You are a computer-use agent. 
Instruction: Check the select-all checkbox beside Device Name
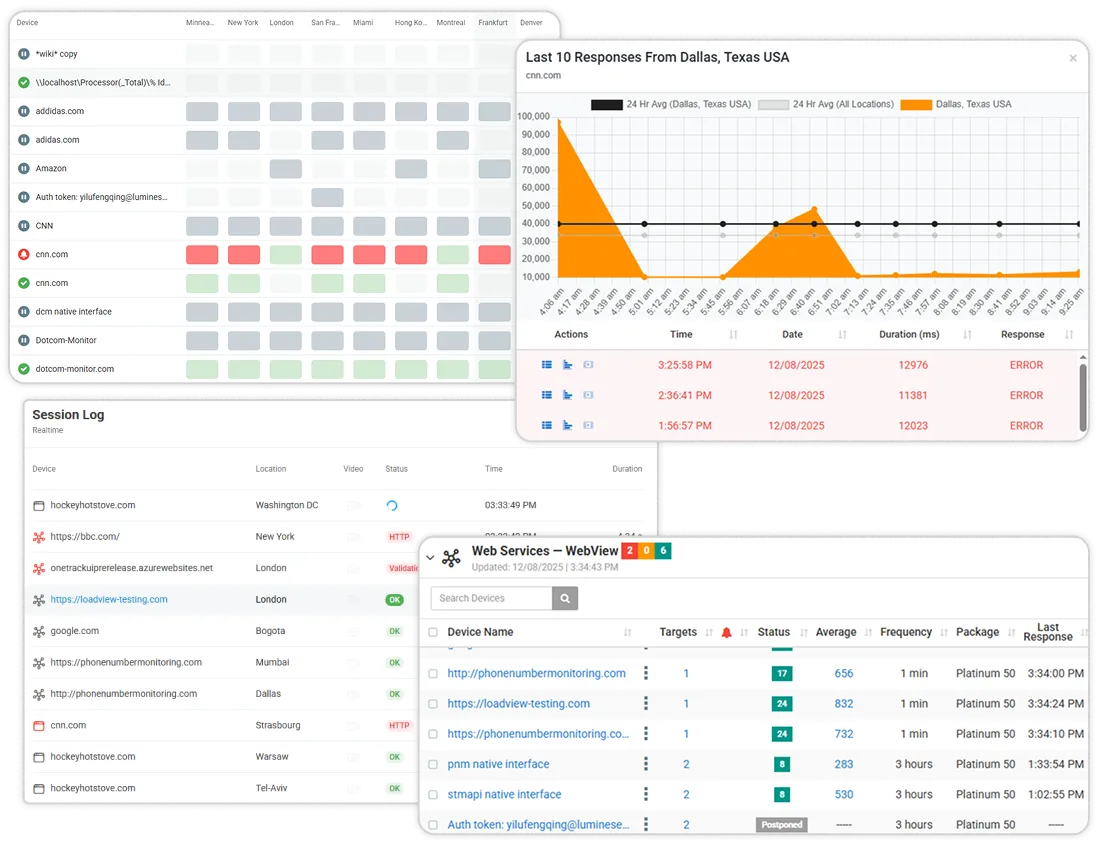434,632
